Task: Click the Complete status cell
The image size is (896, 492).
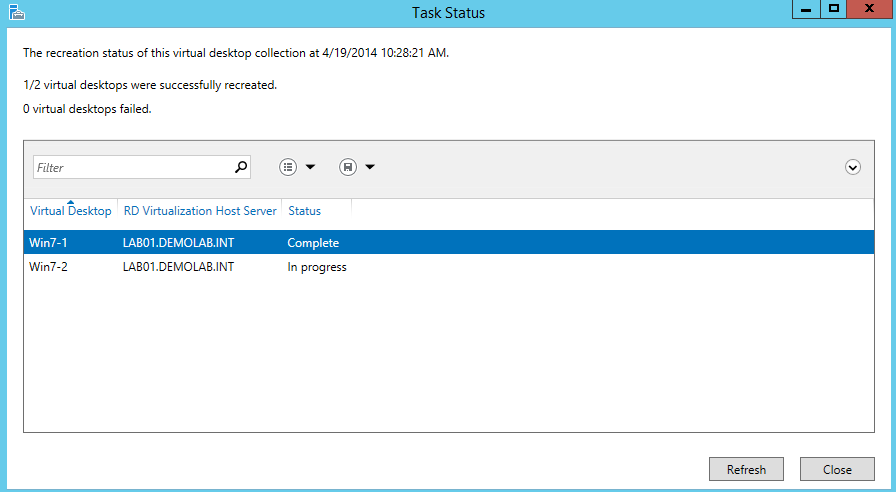Action: click(x=313, y=243)
